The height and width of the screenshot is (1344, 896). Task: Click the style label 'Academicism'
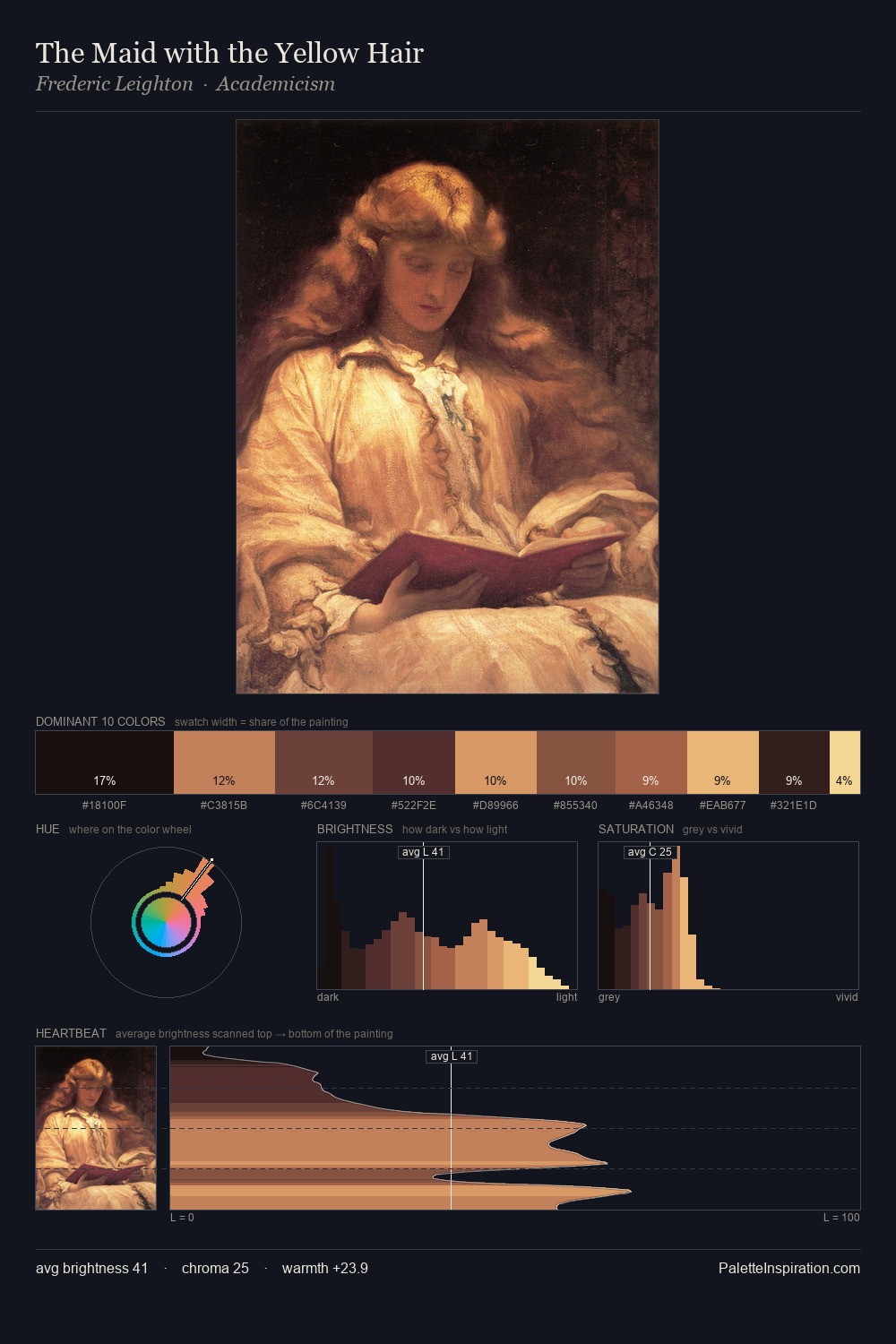tap(276, 84)
